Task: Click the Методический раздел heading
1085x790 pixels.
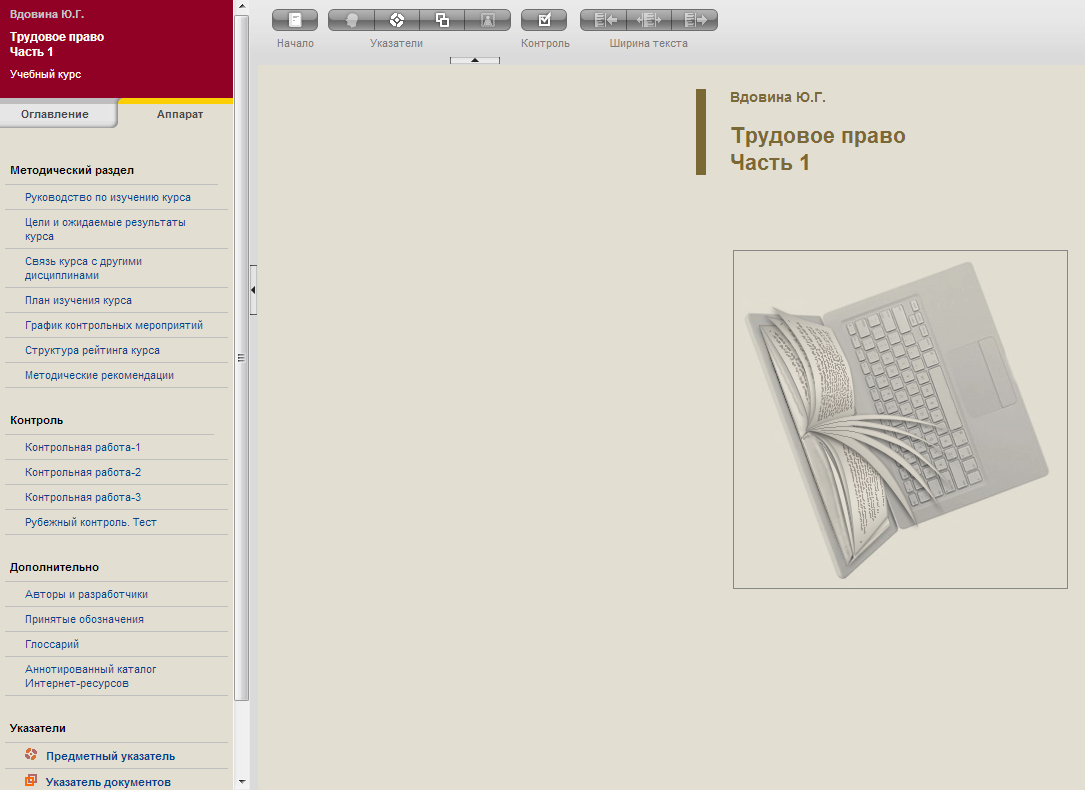Action: (72, 170)
